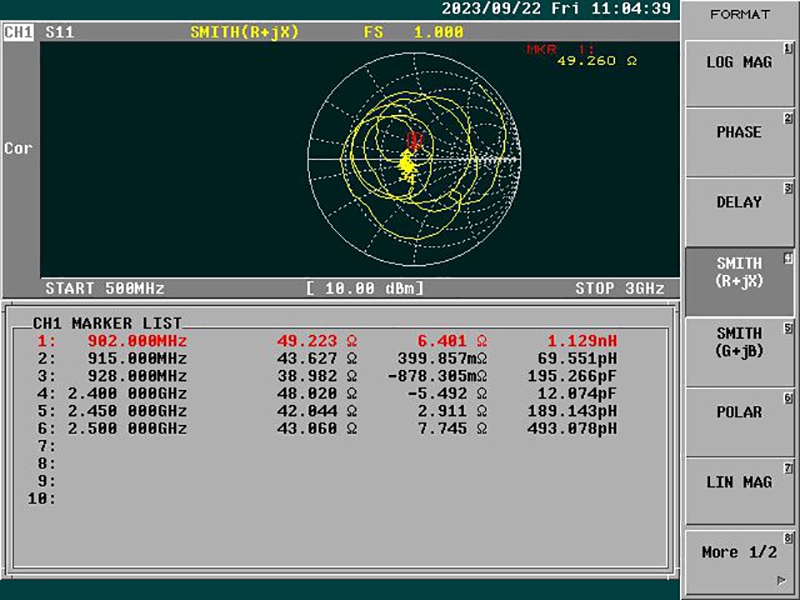Switch to SMITH (G+jB) format softkey

pyautogui.click(x=739, y=352)
